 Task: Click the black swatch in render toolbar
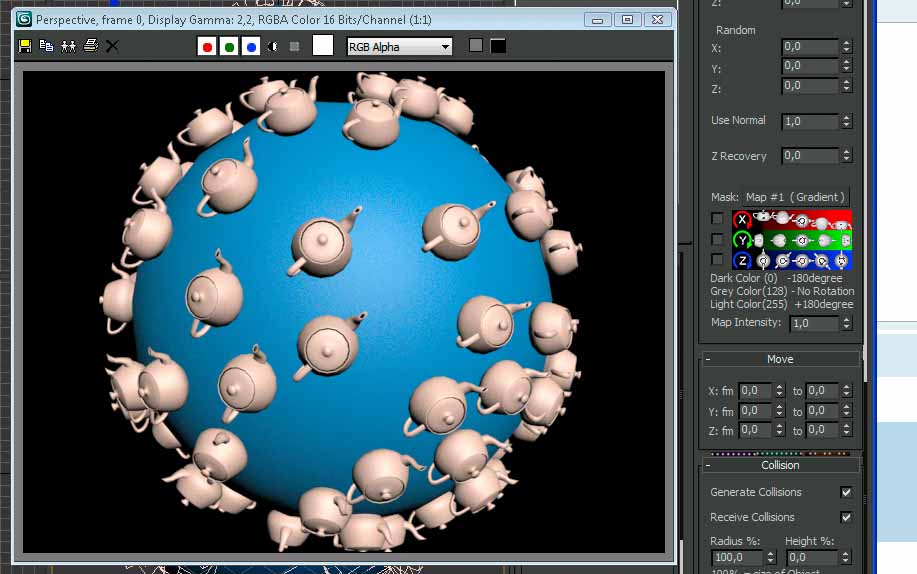click(498, 46)
